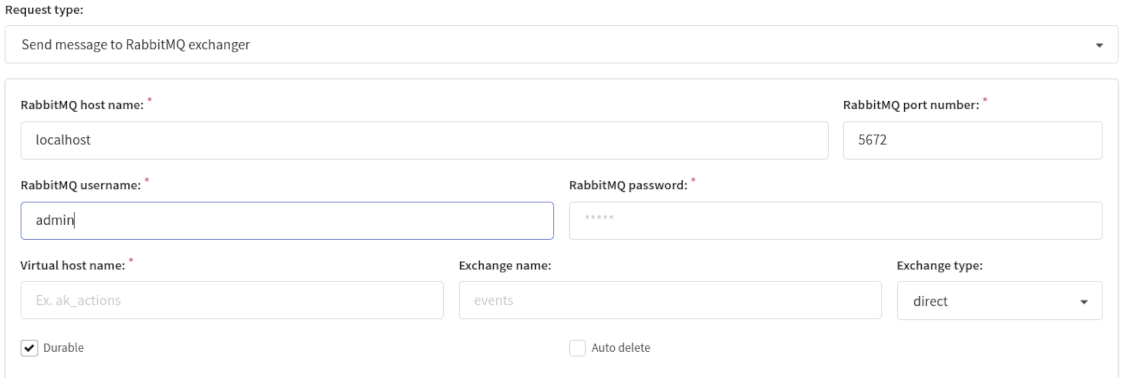
Task: Click the 'Auto delete' label text
Action: click(620, 348)
